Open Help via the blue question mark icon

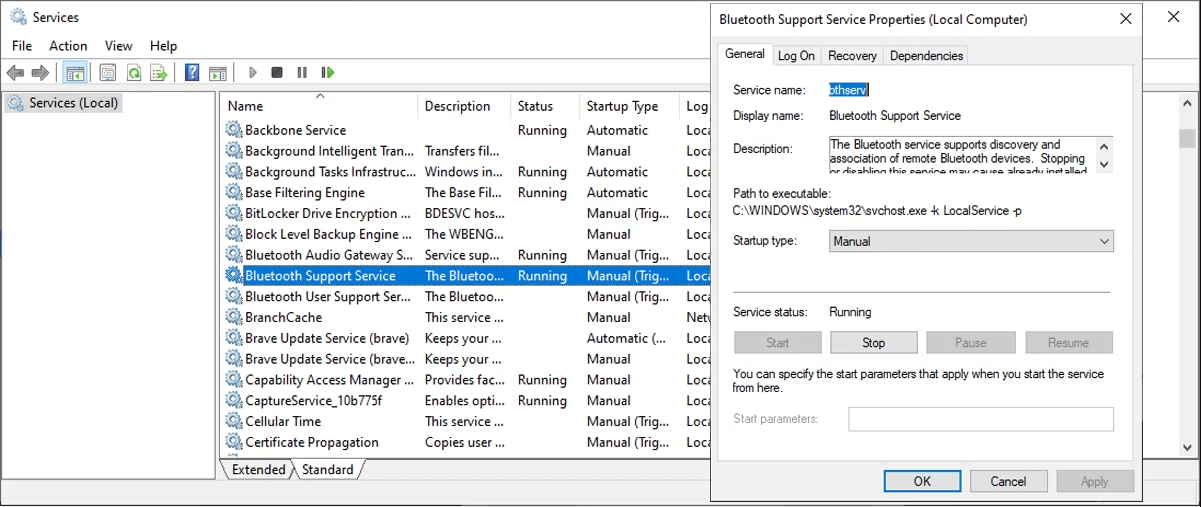point(191,73)
